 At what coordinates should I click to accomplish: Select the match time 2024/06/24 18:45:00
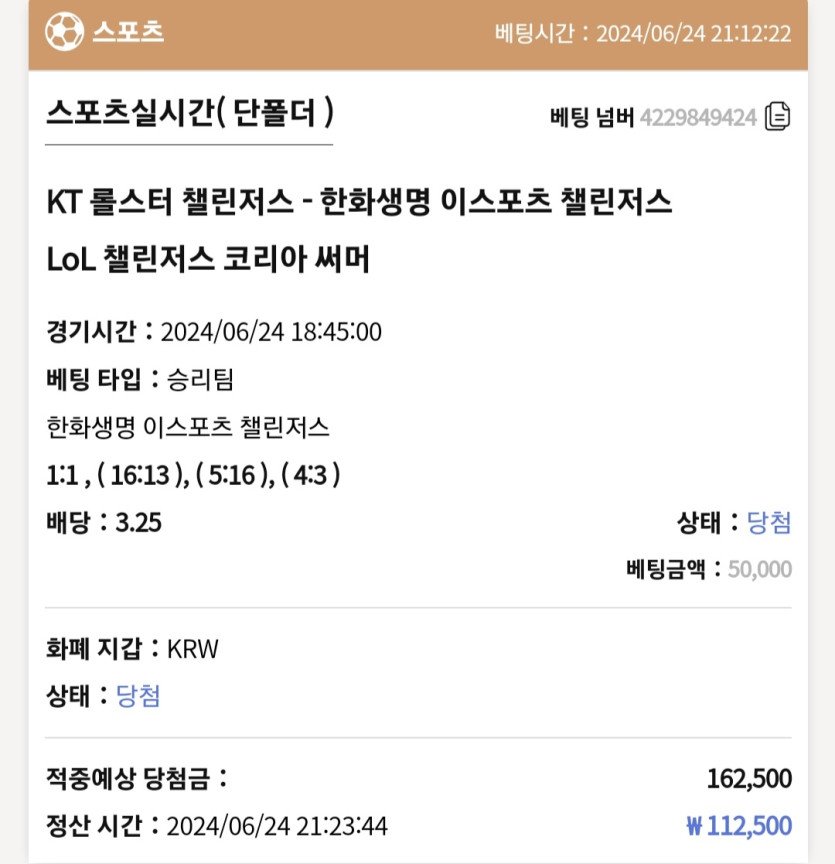click(271, 332)
